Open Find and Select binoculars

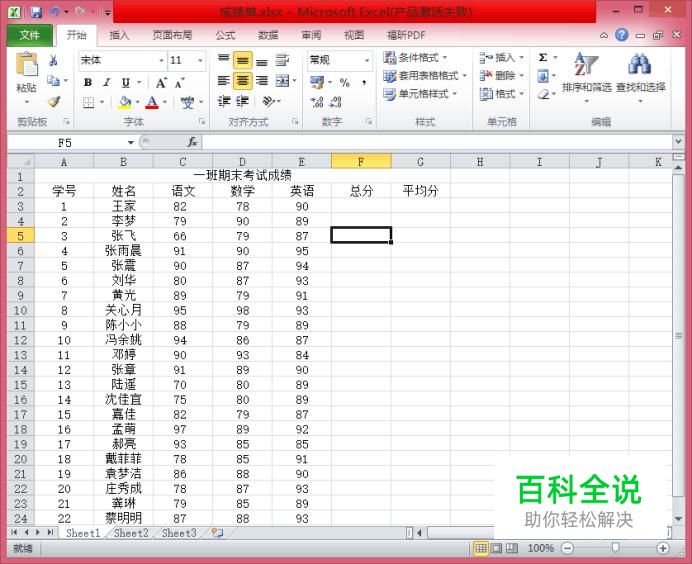click(x=639, y=64)
